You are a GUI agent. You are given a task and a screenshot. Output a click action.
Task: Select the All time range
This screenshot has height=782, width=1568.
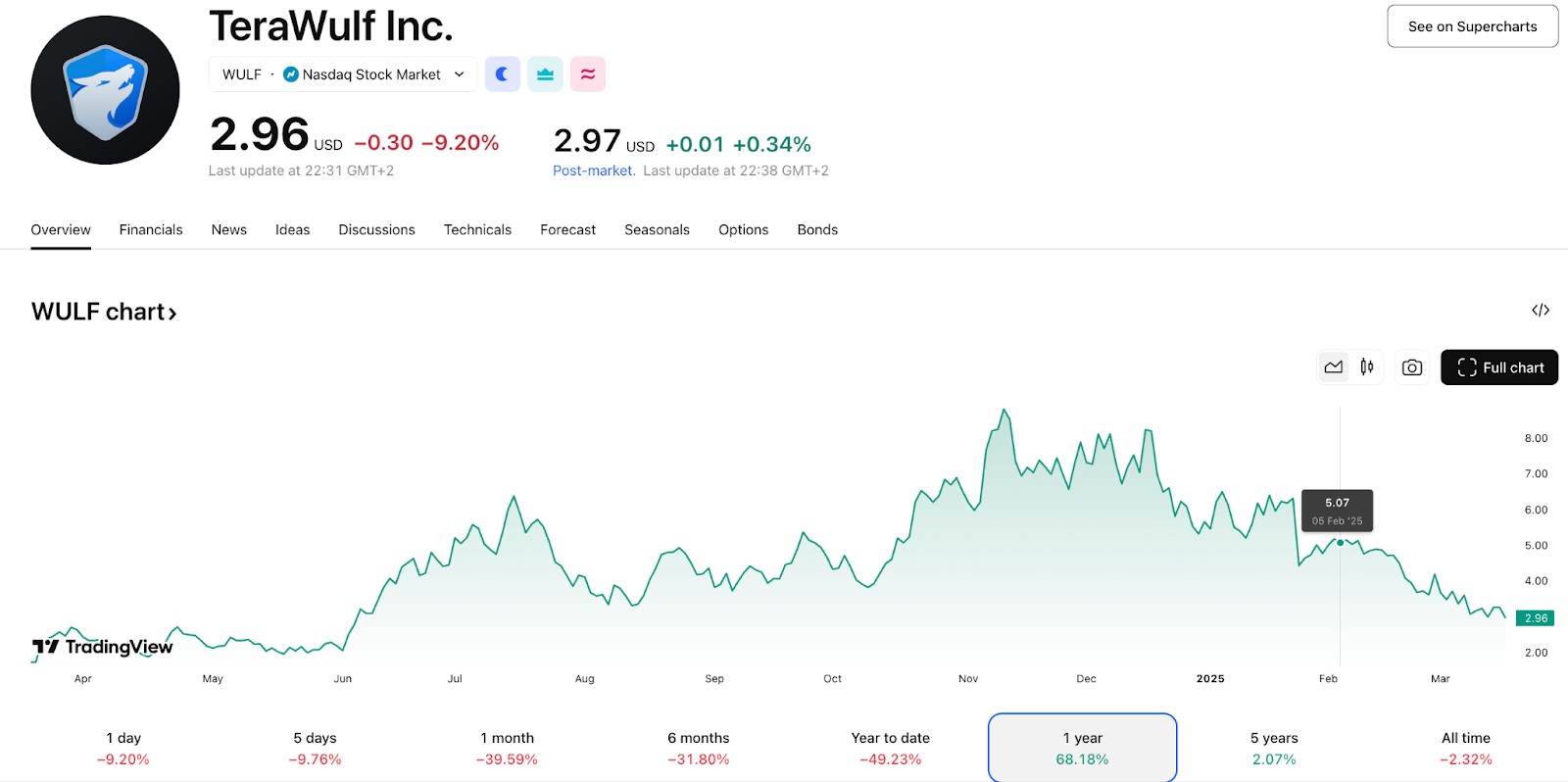[x=1466, y=748]
